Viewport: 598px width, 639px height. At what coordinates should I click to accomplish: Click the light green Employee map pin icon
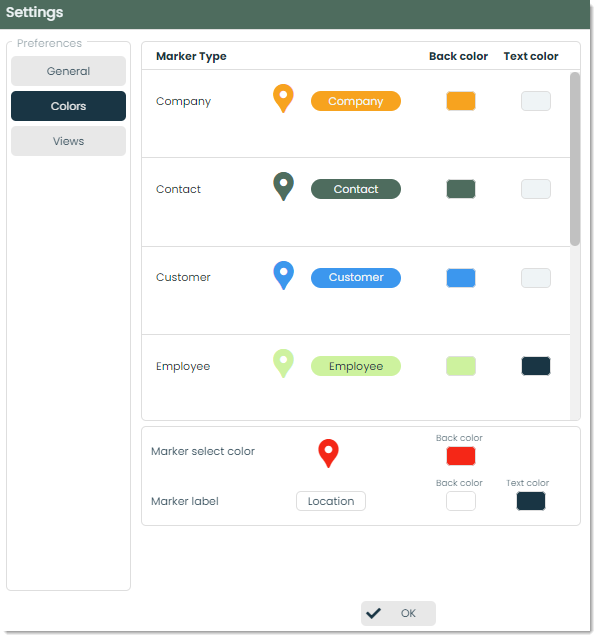[283, 363]
